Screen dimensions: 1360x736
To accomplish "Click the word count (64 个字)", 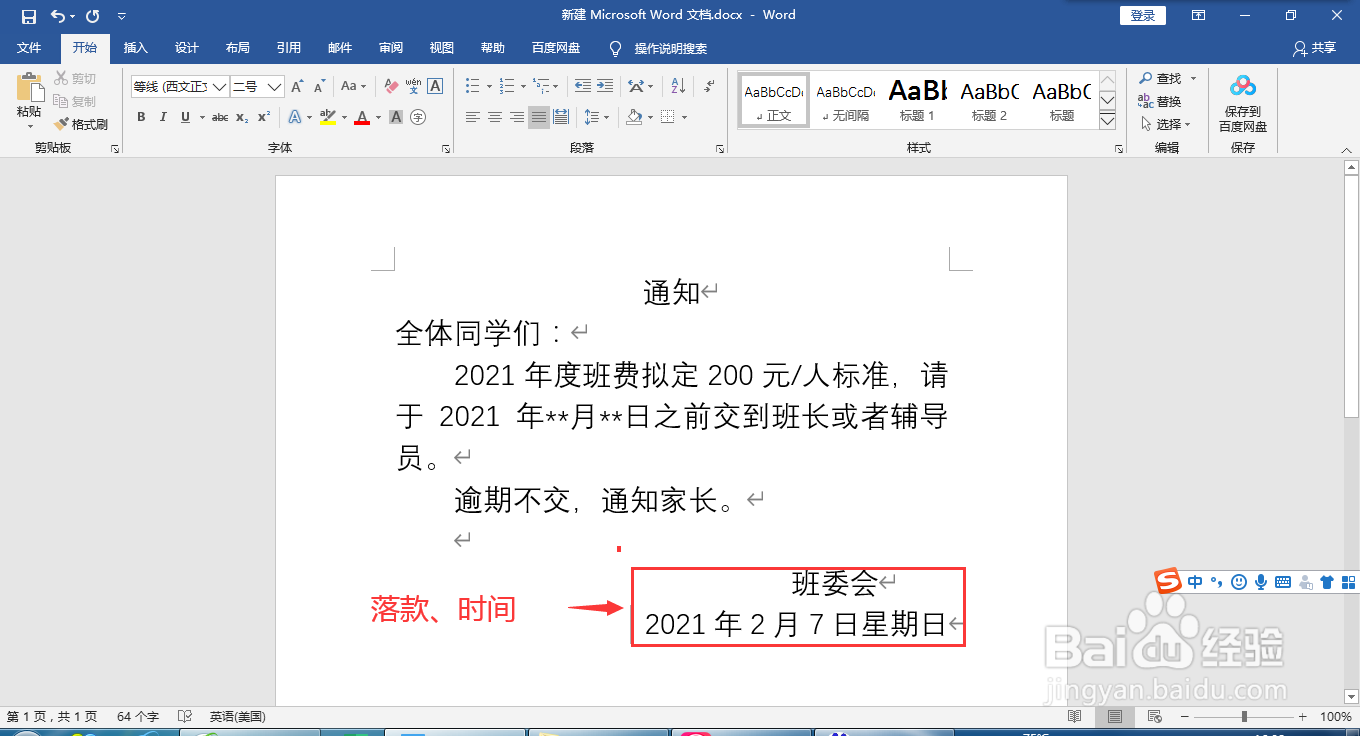I will pyautogui.click(x=138, y=717).
